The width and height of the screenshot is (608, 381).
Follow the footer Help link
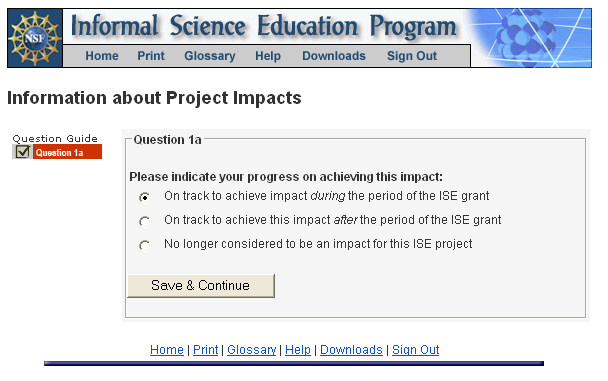tap(298, 350)
